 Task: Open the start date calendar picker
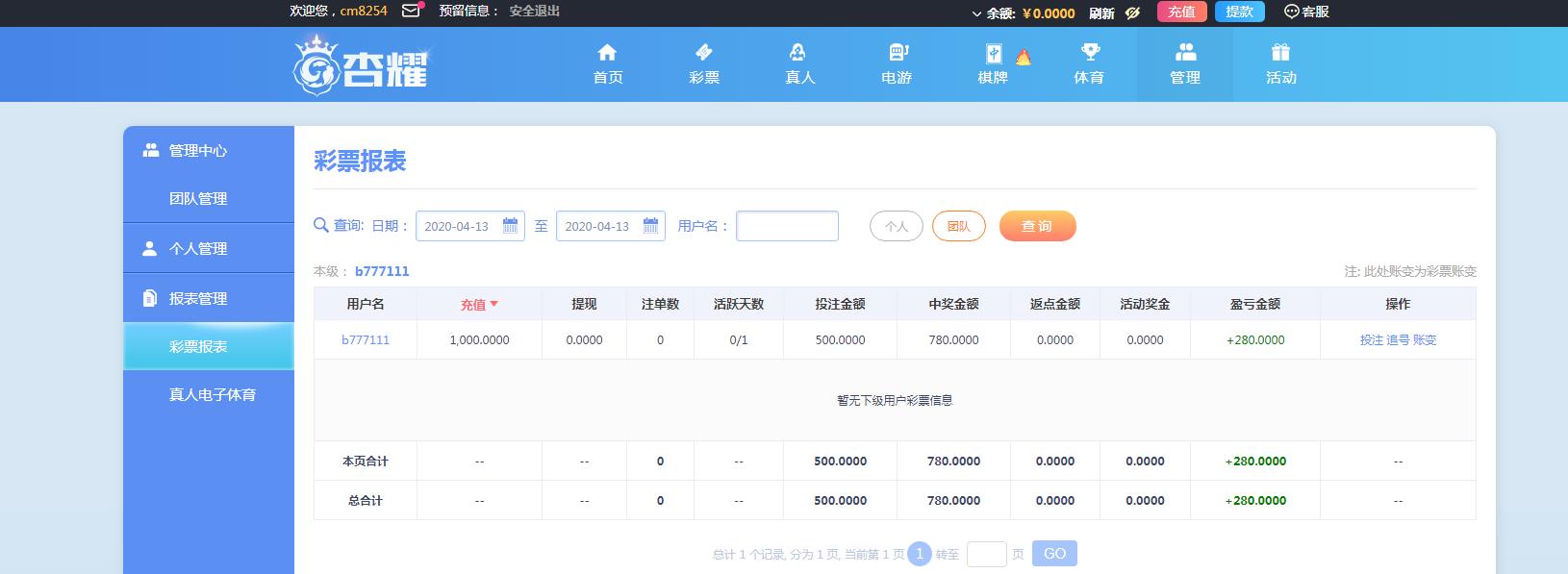[x=511, y=226]
